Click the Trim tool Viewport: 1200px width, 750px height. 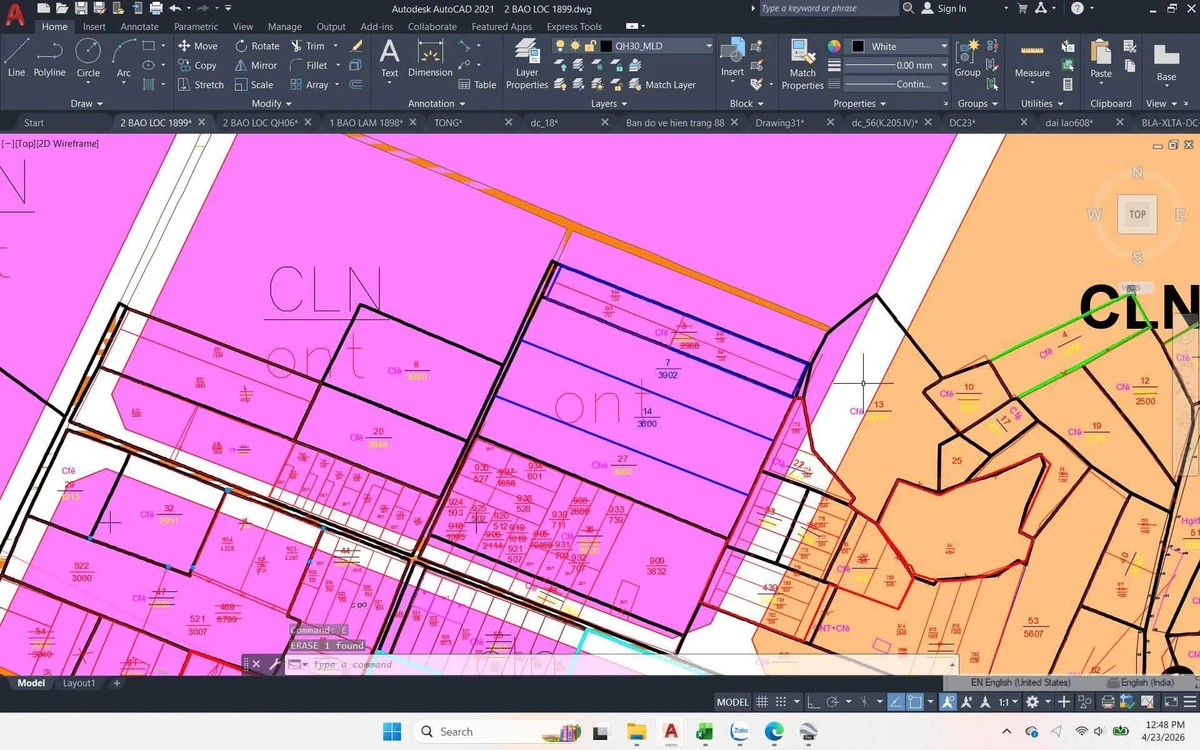click(x=307, y=46)
